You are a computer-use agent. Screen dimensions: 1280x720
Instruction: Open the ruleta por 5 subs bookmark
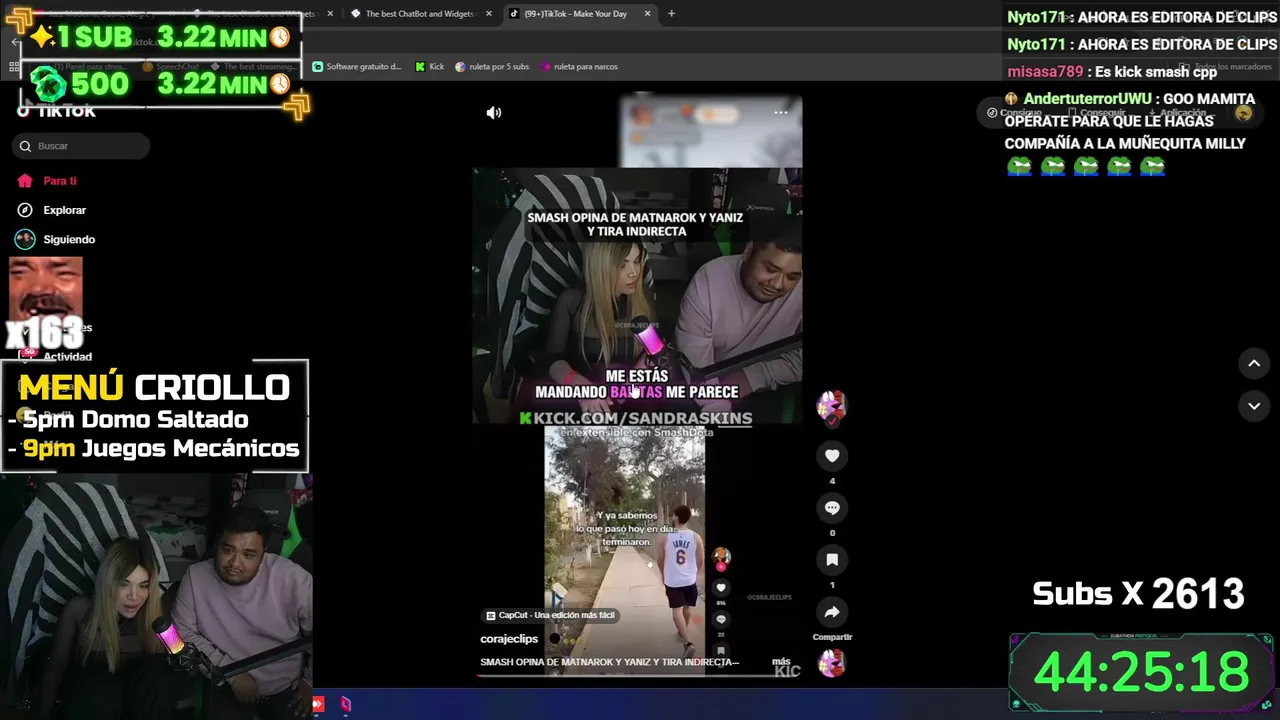pyautogui.click(x=492, y=67)
